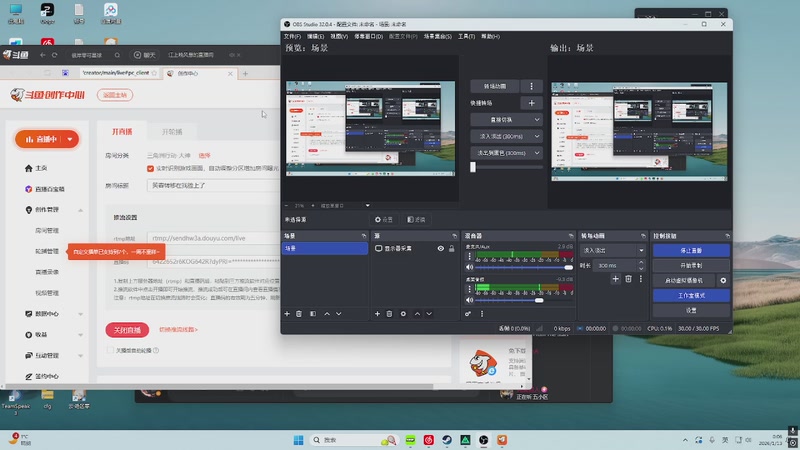
Task: Toggle the auto game recognition checkbox in Douyu
Action: (x=150, y=168)
